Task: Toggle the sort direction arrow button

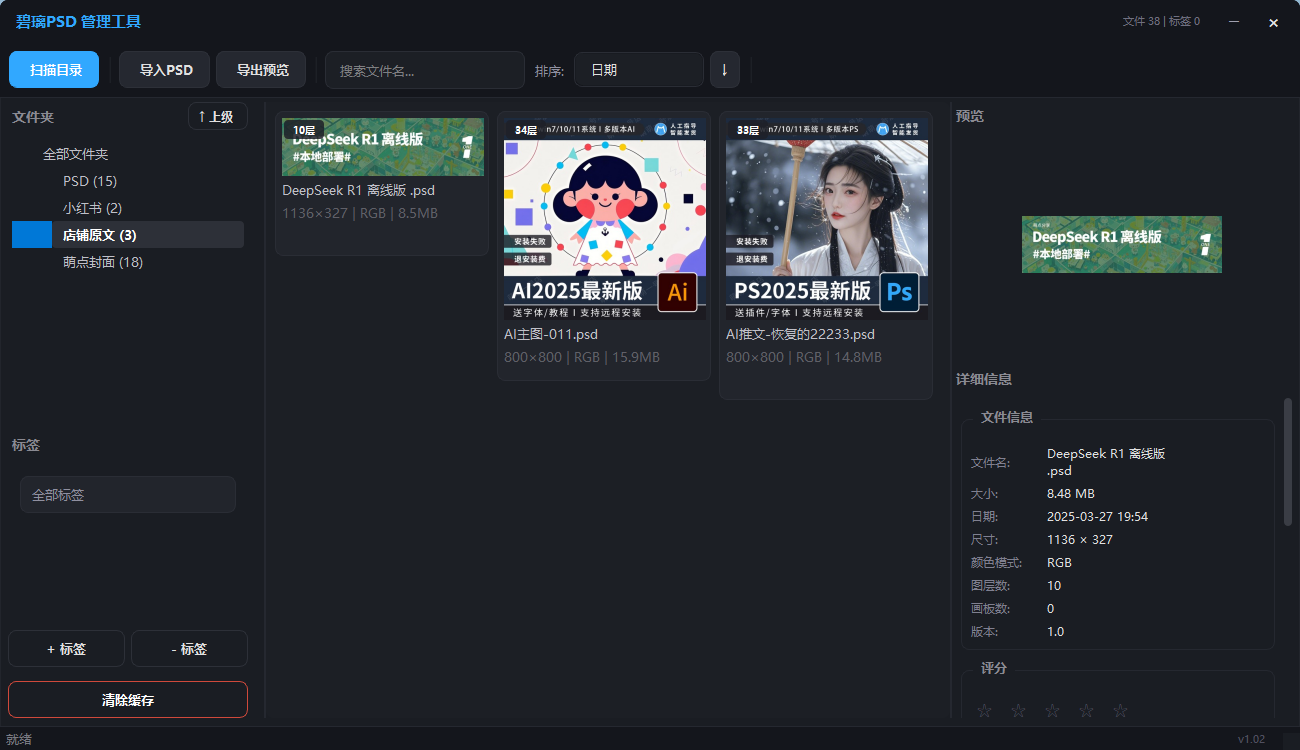Action: coord(725,70)
